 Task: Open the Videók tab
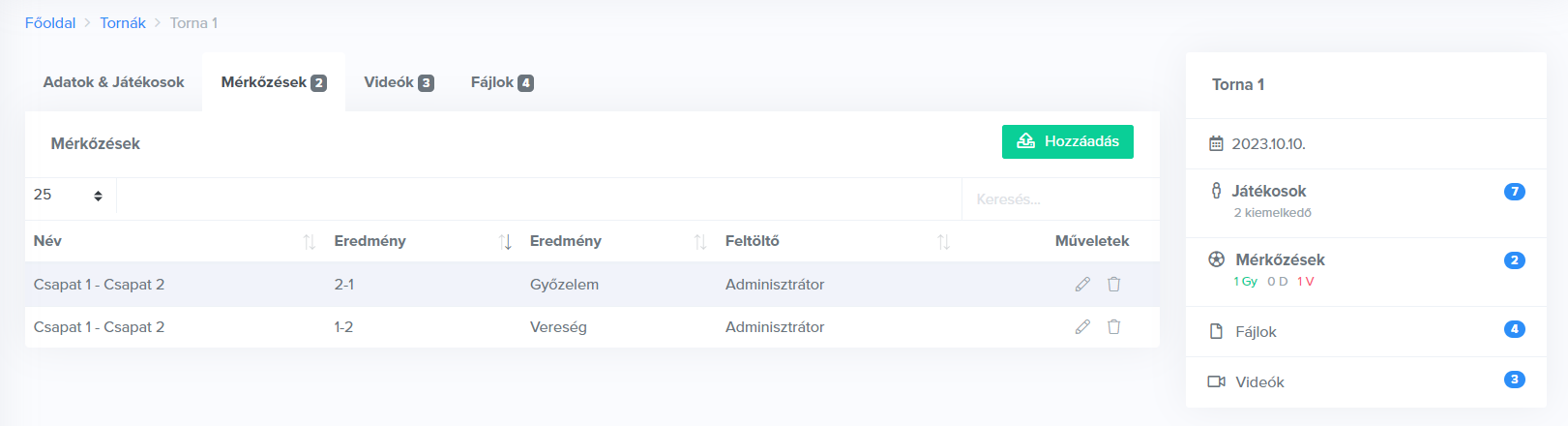point(398,82)
